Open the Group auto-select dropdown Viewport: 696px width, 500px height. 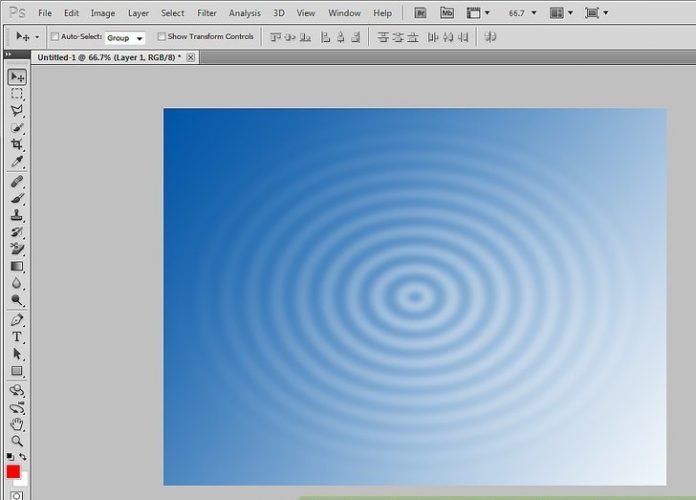pyautogui.click(x=125, y=37)
